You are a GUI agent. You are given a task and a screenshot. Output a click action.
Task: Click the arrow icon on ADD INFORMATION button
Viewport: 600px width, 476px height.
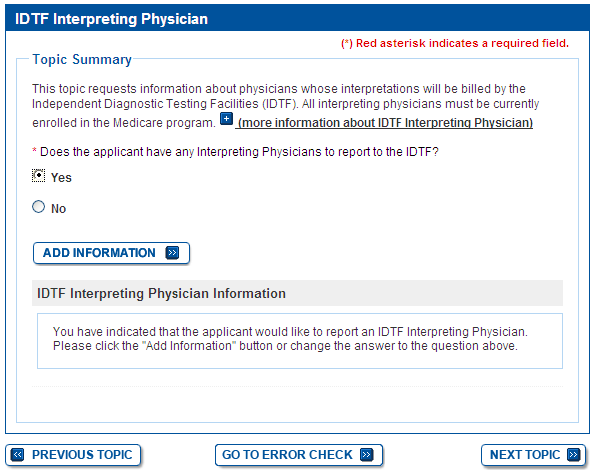tap(172, 253)
